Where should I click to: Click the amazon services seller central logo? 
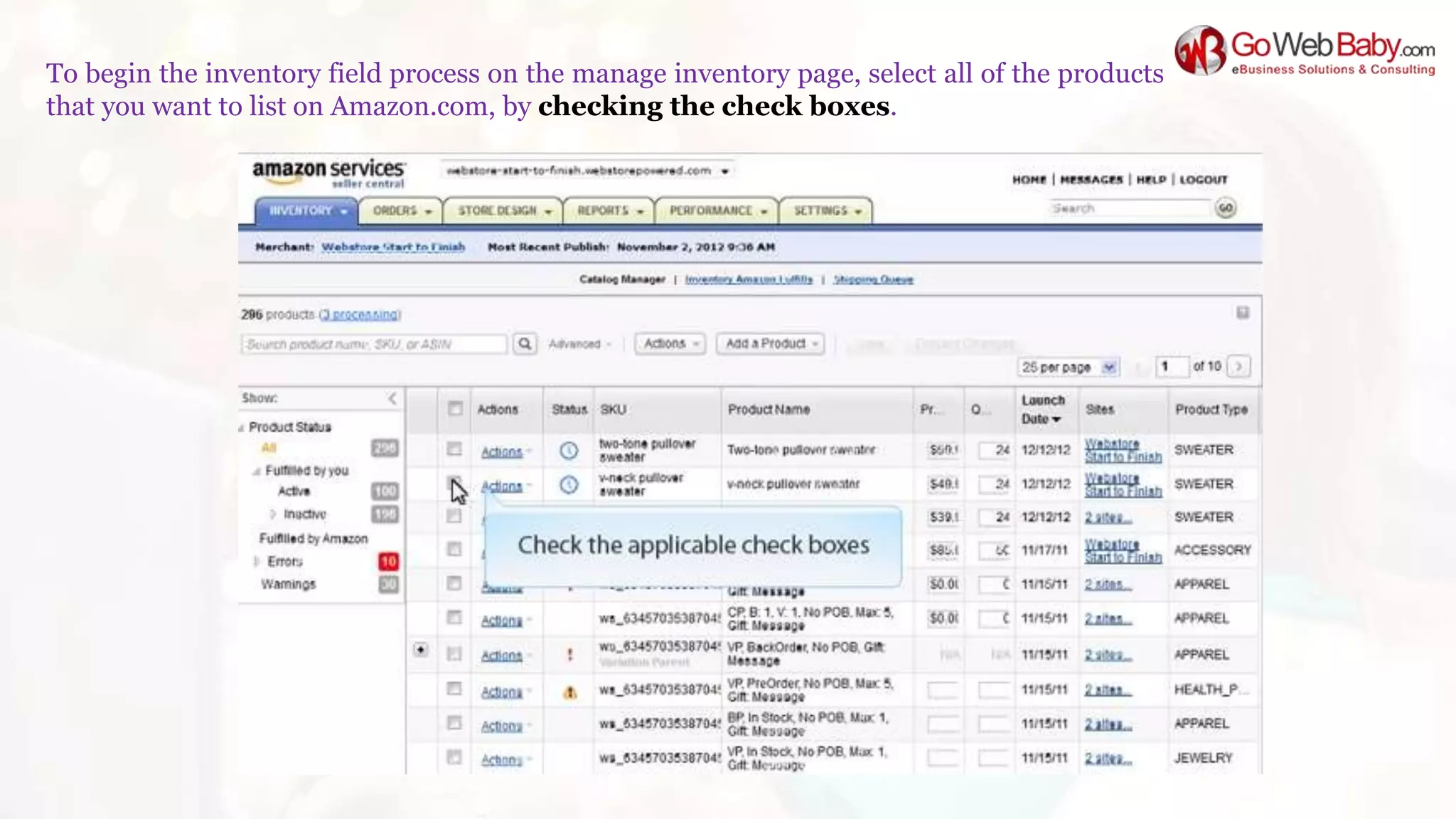click(329, 173)
